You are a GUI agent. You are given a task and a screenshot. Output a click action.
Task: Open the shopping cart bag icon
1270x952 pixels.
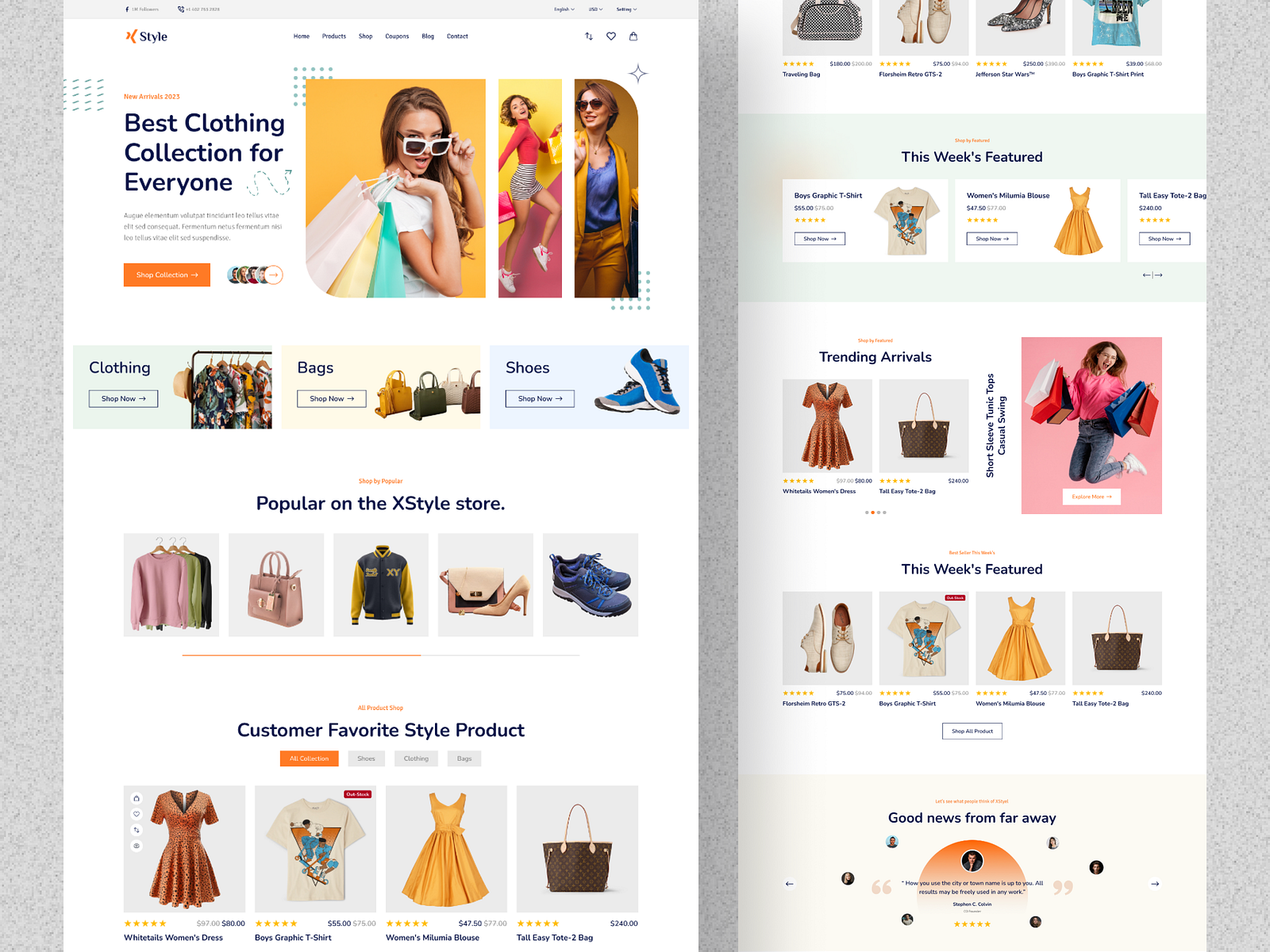point(633,36)
